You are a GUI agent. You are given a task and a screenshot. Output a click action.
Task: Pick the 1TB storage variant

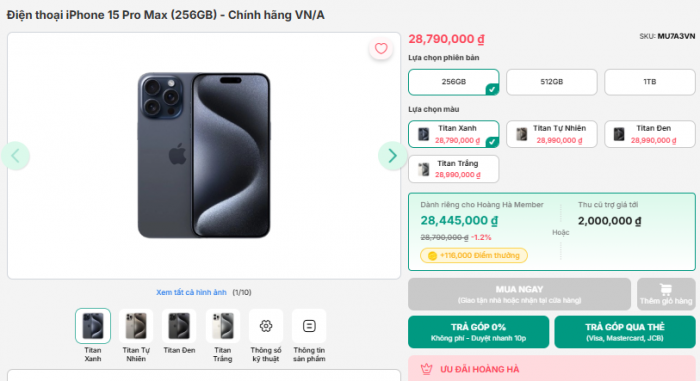[x=650, y=82]
